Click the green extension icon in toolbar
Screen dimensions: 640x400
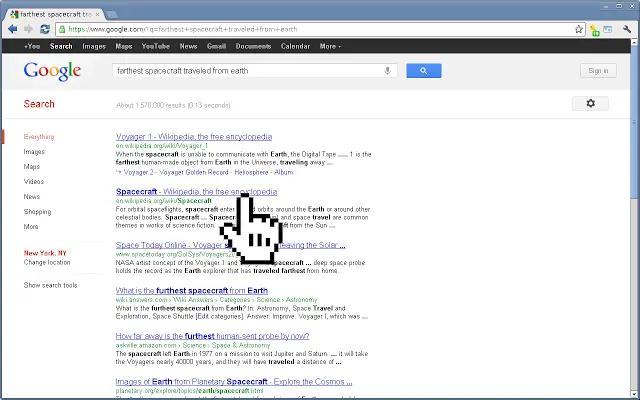(x=594, y=30)
